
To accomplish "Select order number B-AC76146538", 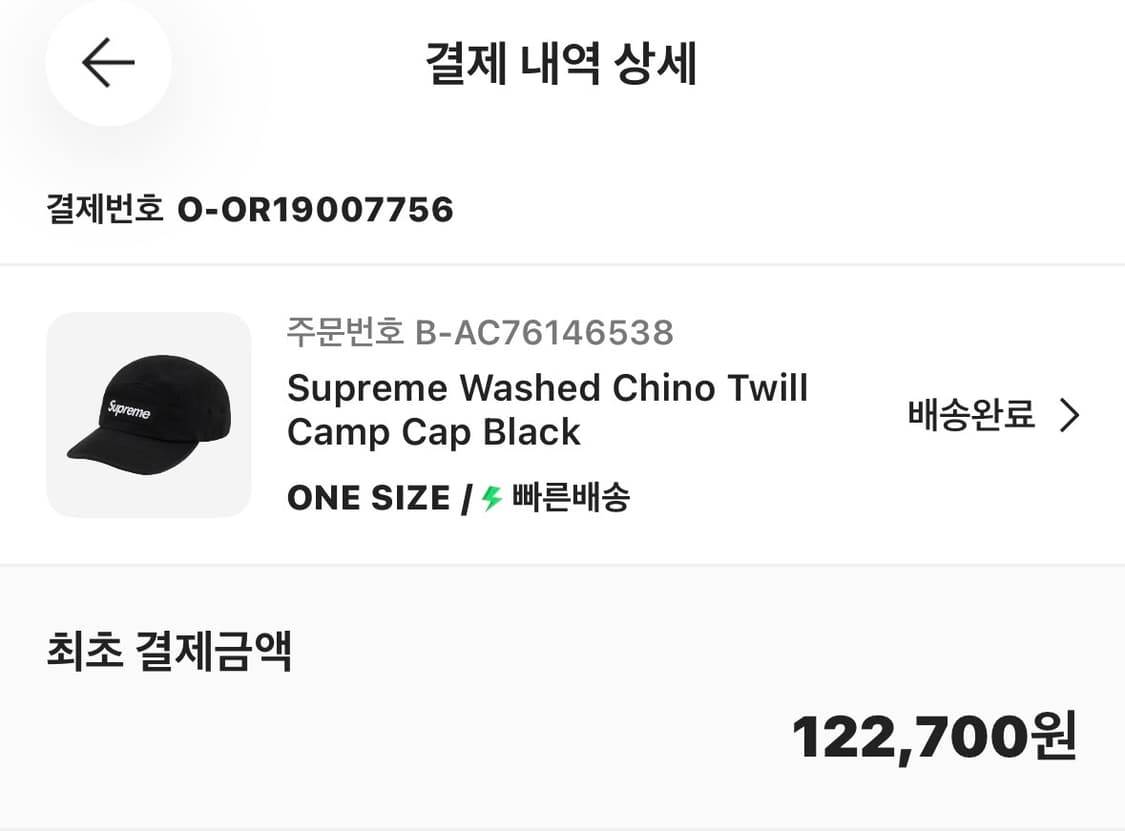I will pos(544,332).
